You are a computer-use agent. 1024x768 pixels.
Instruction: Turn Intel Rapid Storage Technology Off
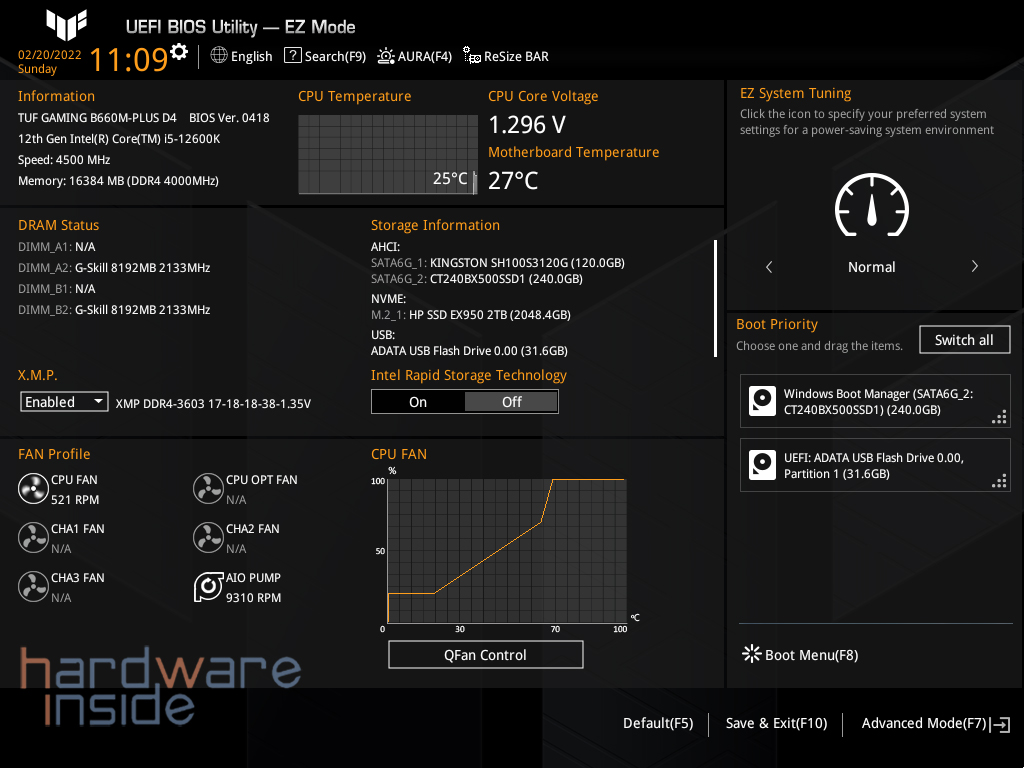click(x=511, y=402)
